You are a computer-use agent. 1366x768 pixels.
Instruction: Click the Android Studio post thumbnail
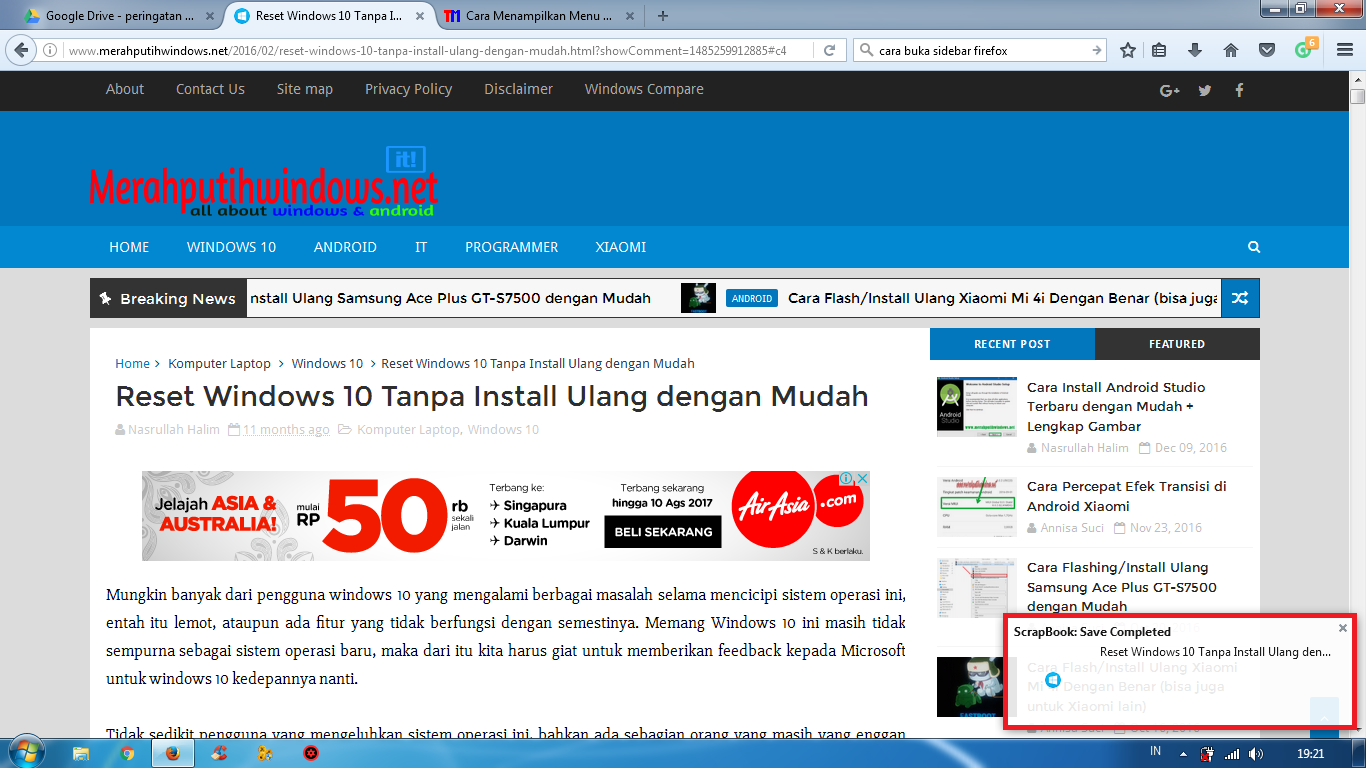(x=976, y=407)
